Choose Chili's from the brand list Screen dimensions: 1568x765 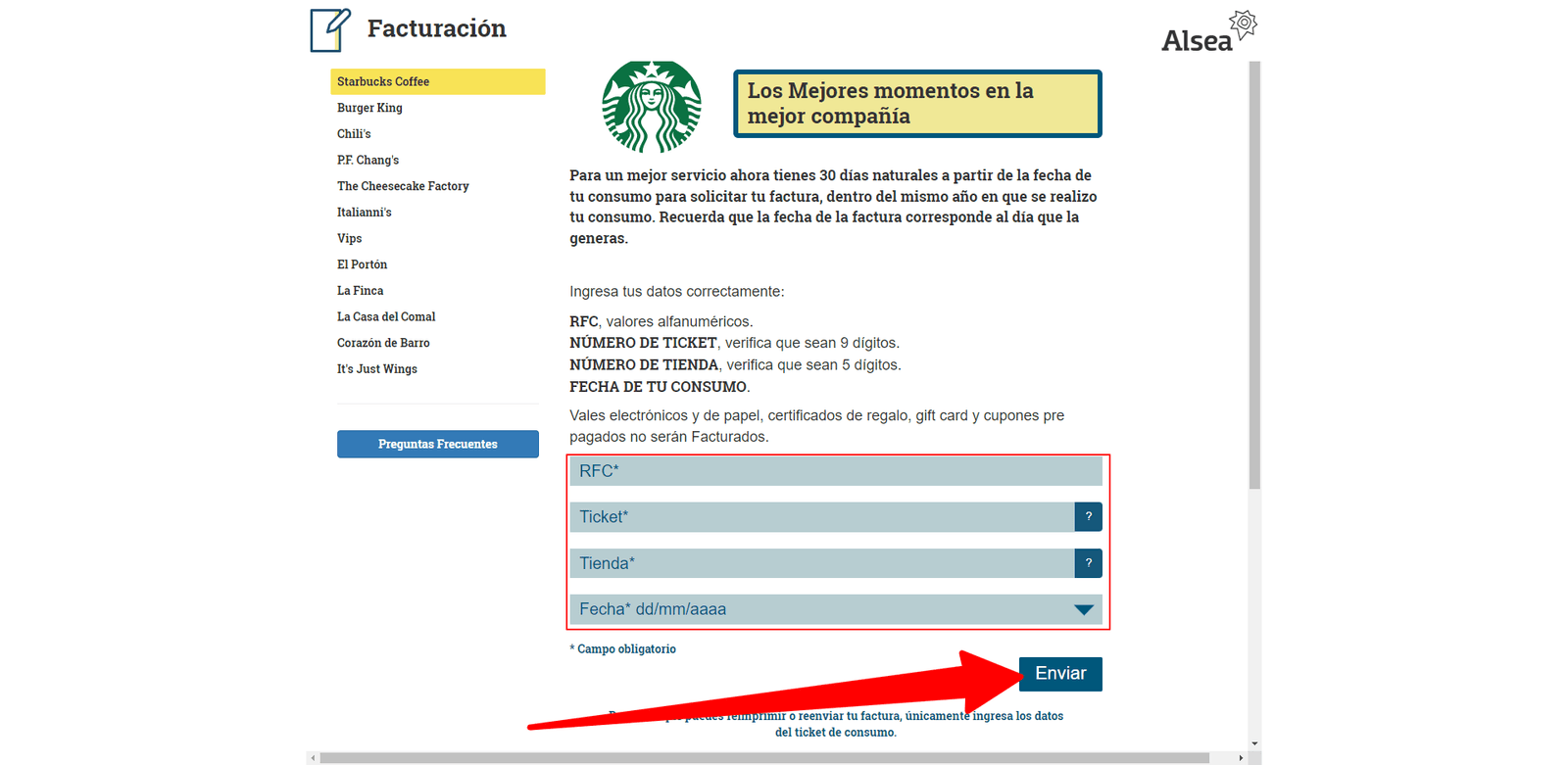354,134
